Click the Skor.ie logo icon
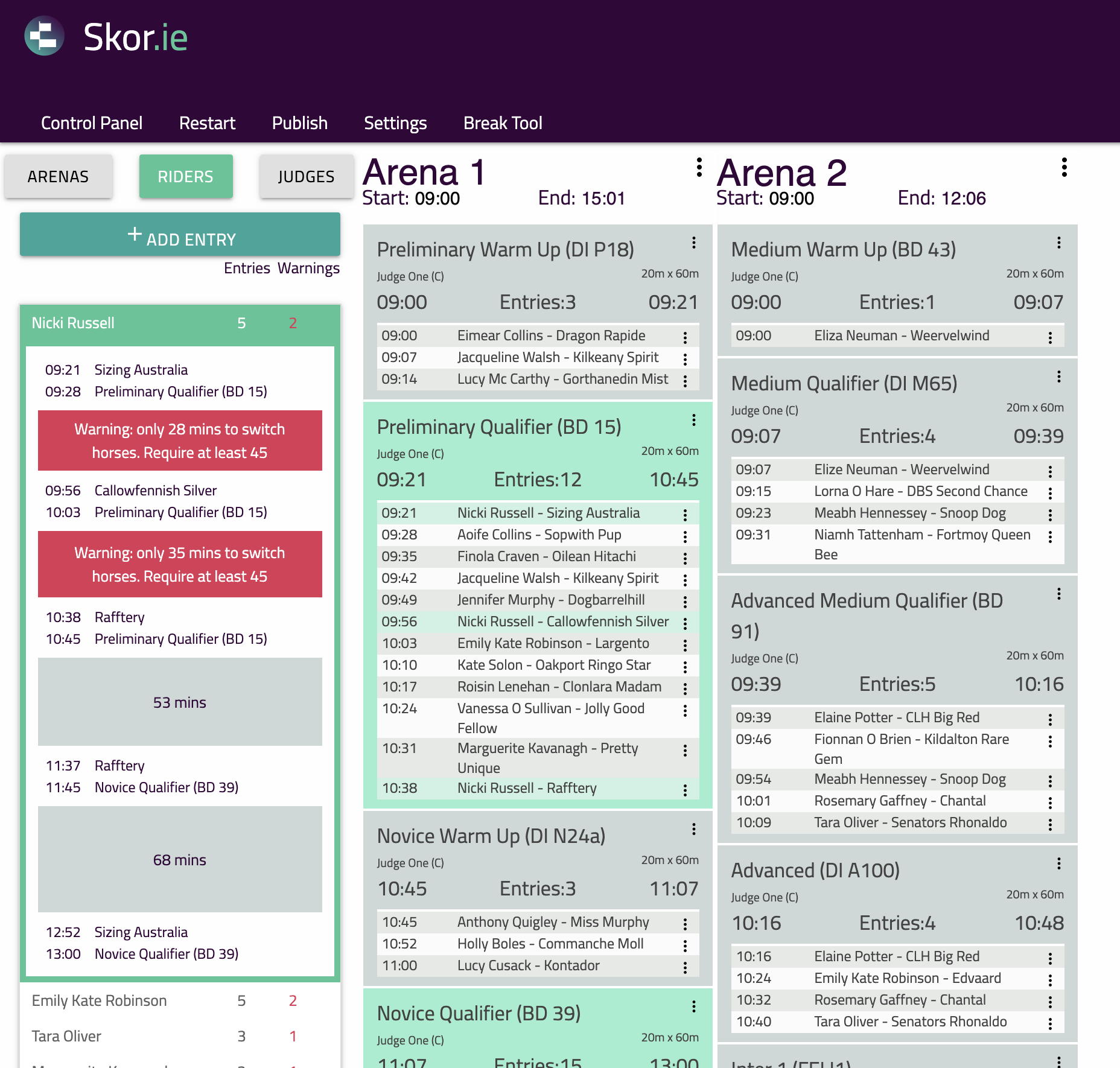 44,36
